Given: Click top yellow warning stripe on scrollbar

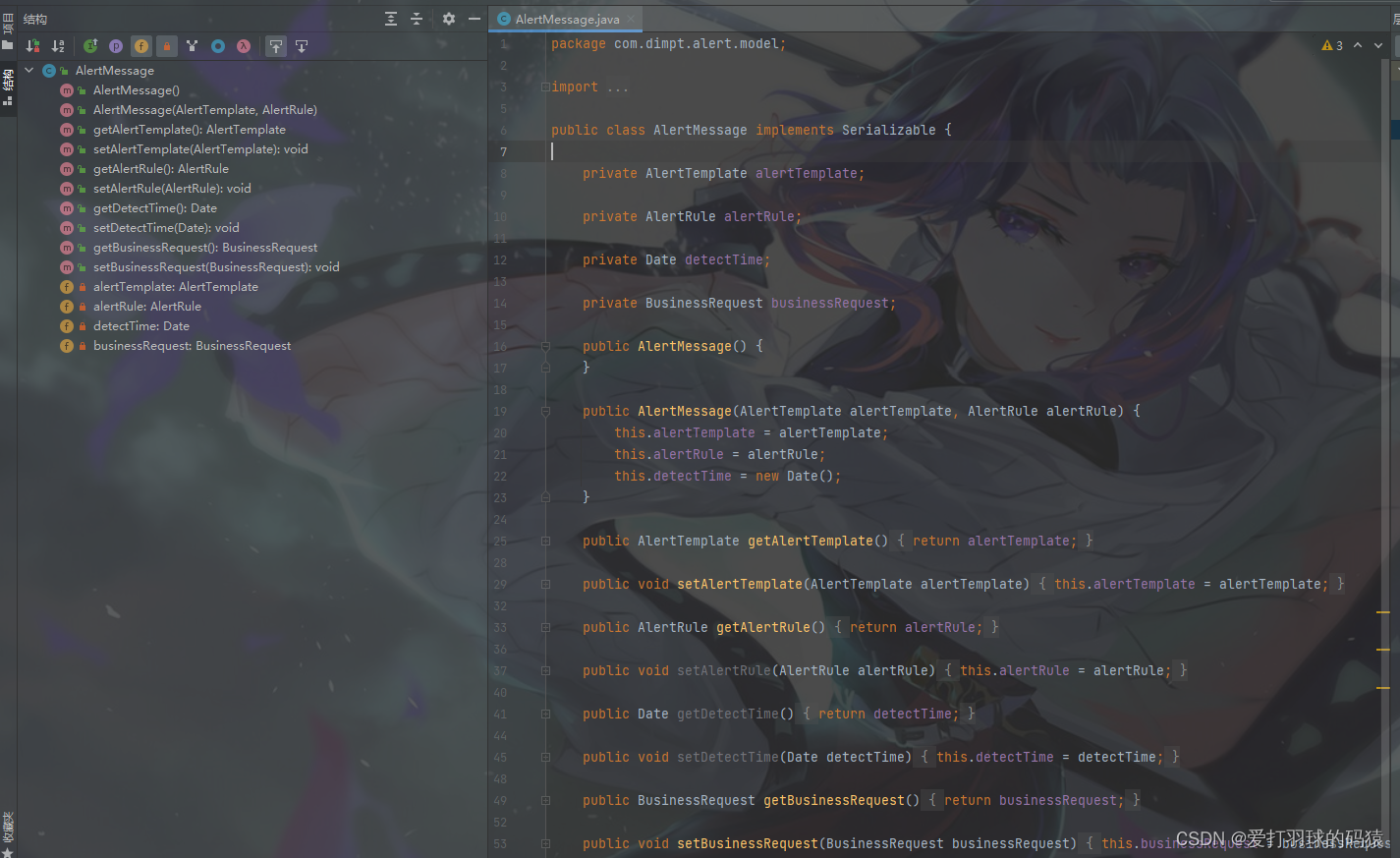Looking at the screenshot, I should (1383, 612).
